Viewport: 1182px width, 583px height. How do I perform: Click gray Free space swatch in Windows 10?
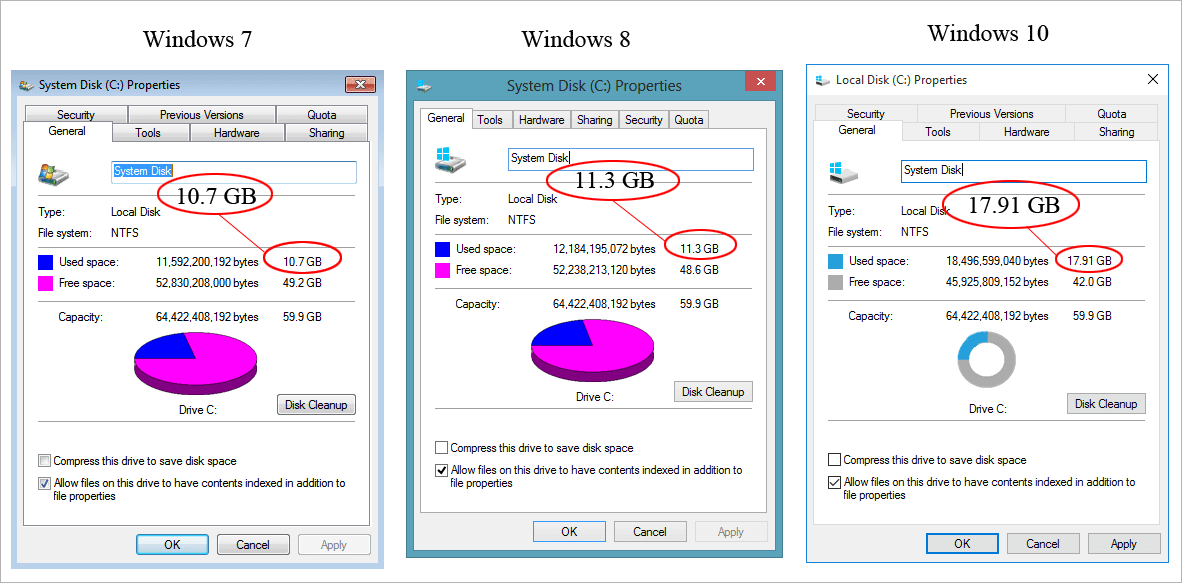[836, 283]
